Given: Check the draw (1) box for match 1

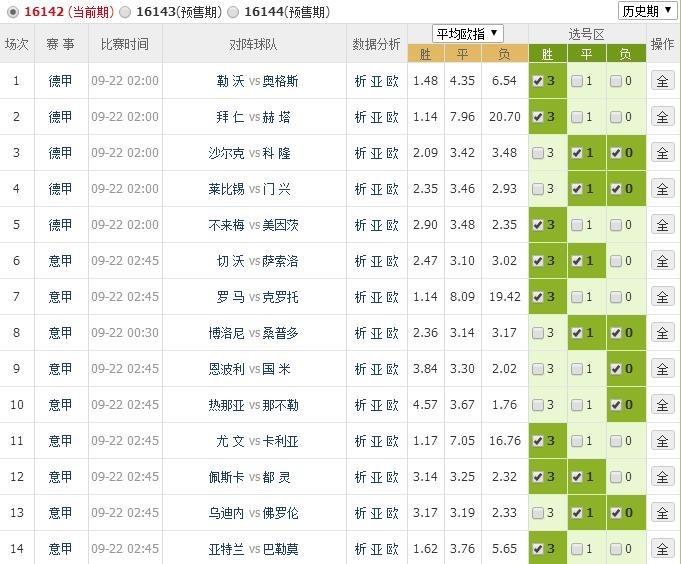Looking at the screenshot, I should (x=577, y=81).
